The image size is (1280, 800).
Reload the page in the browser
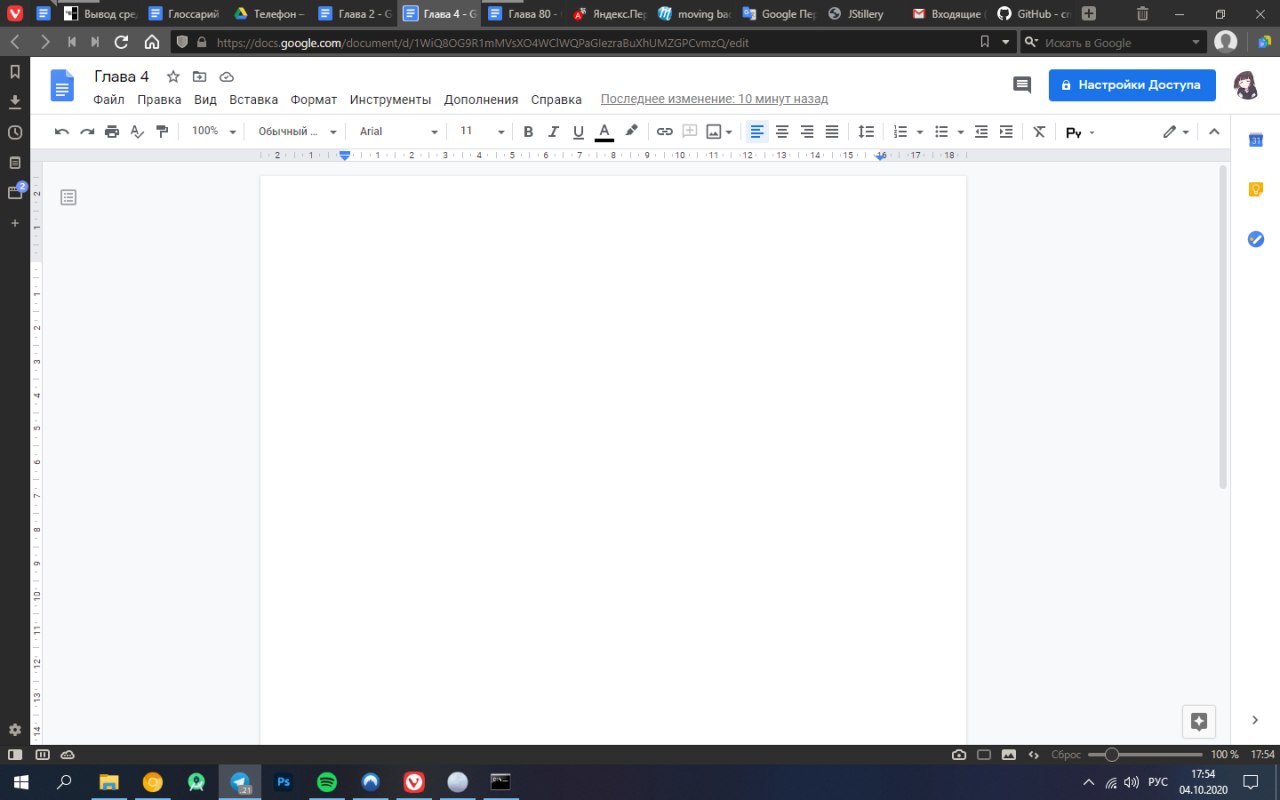(x=122, y=42)
